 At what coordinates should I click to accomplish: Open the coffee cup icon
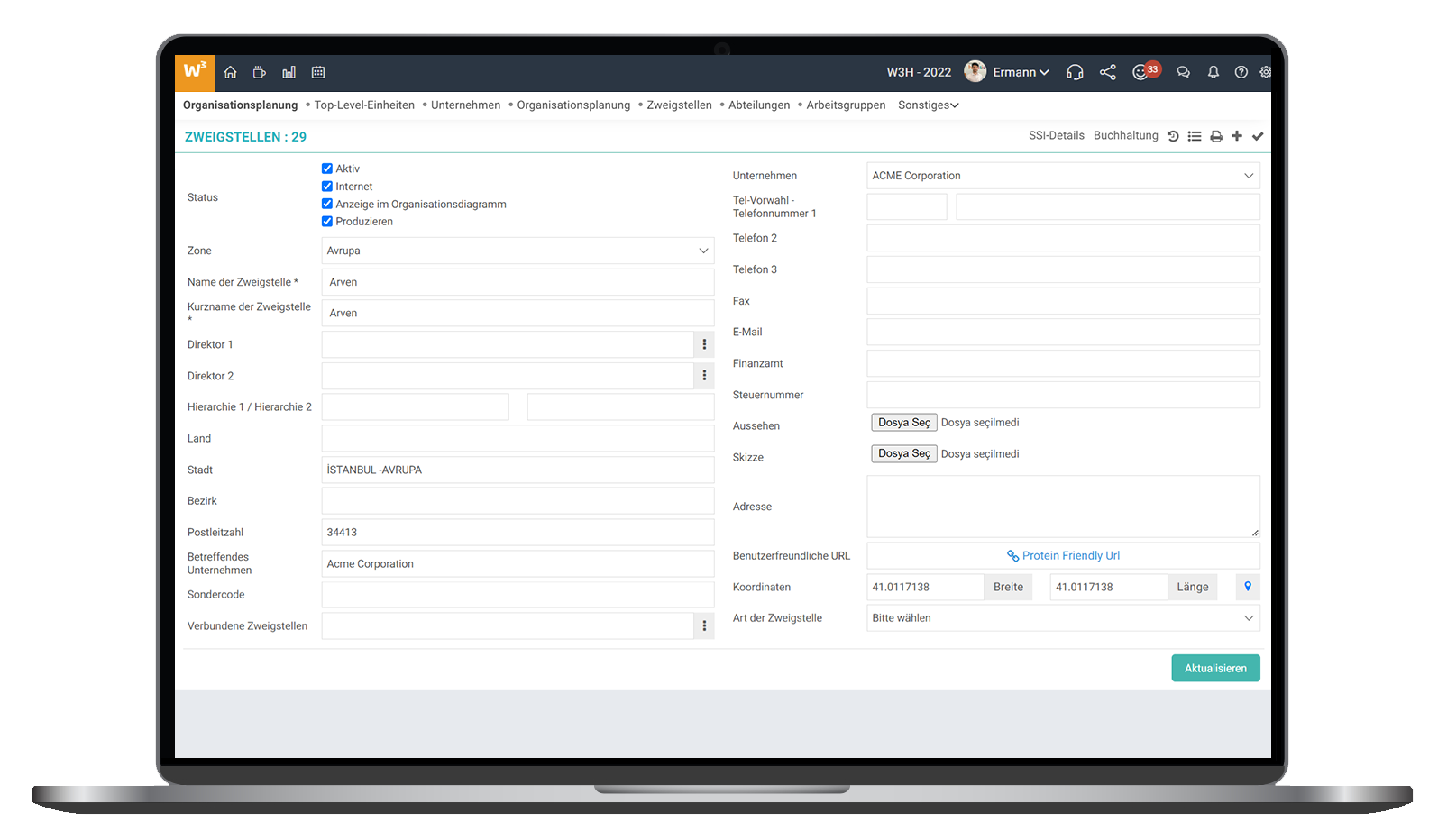(260, 72)
